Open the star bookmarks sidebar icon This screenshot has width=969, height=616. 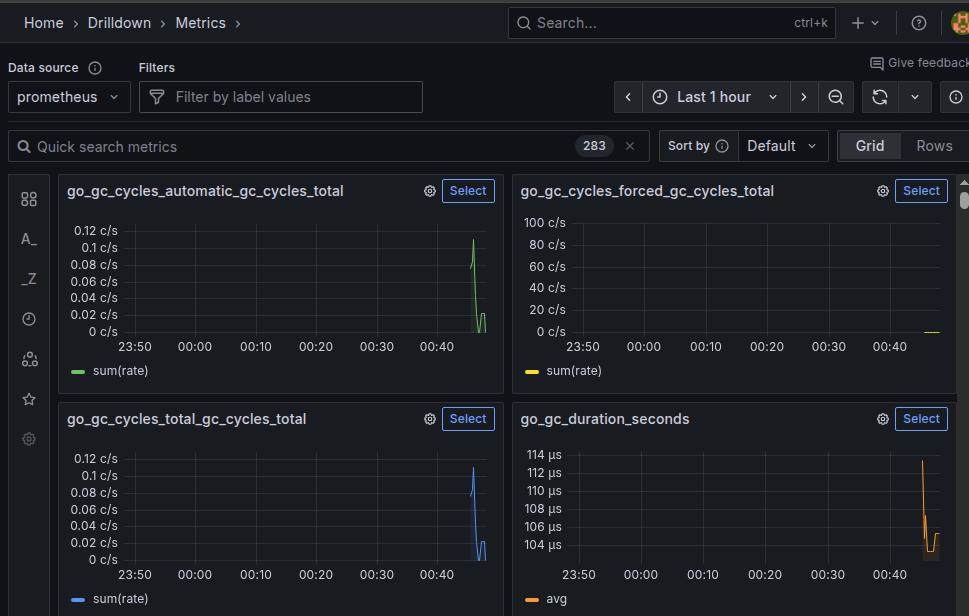tap(29, 399)
